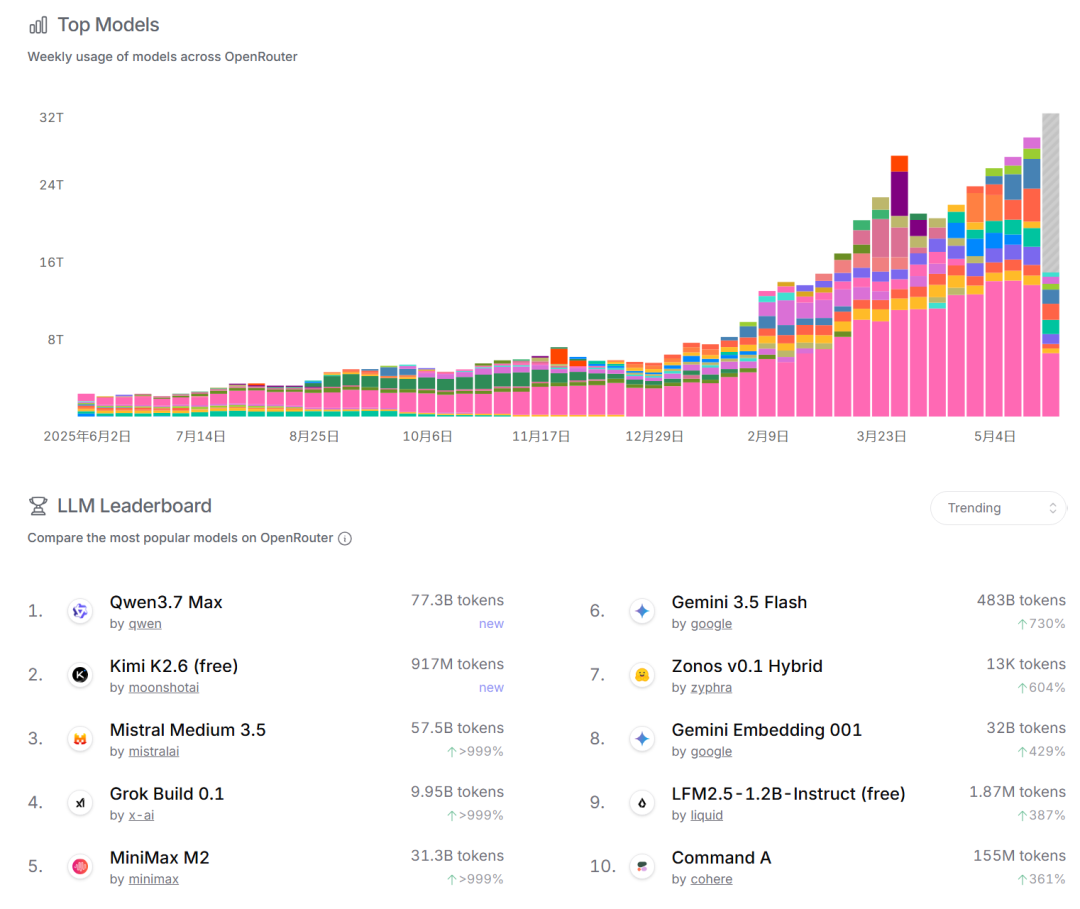Click the 1.87M tokens value for LFM2.5
This screenshot has height=909, width=1080.
(x=1017, y=793)
